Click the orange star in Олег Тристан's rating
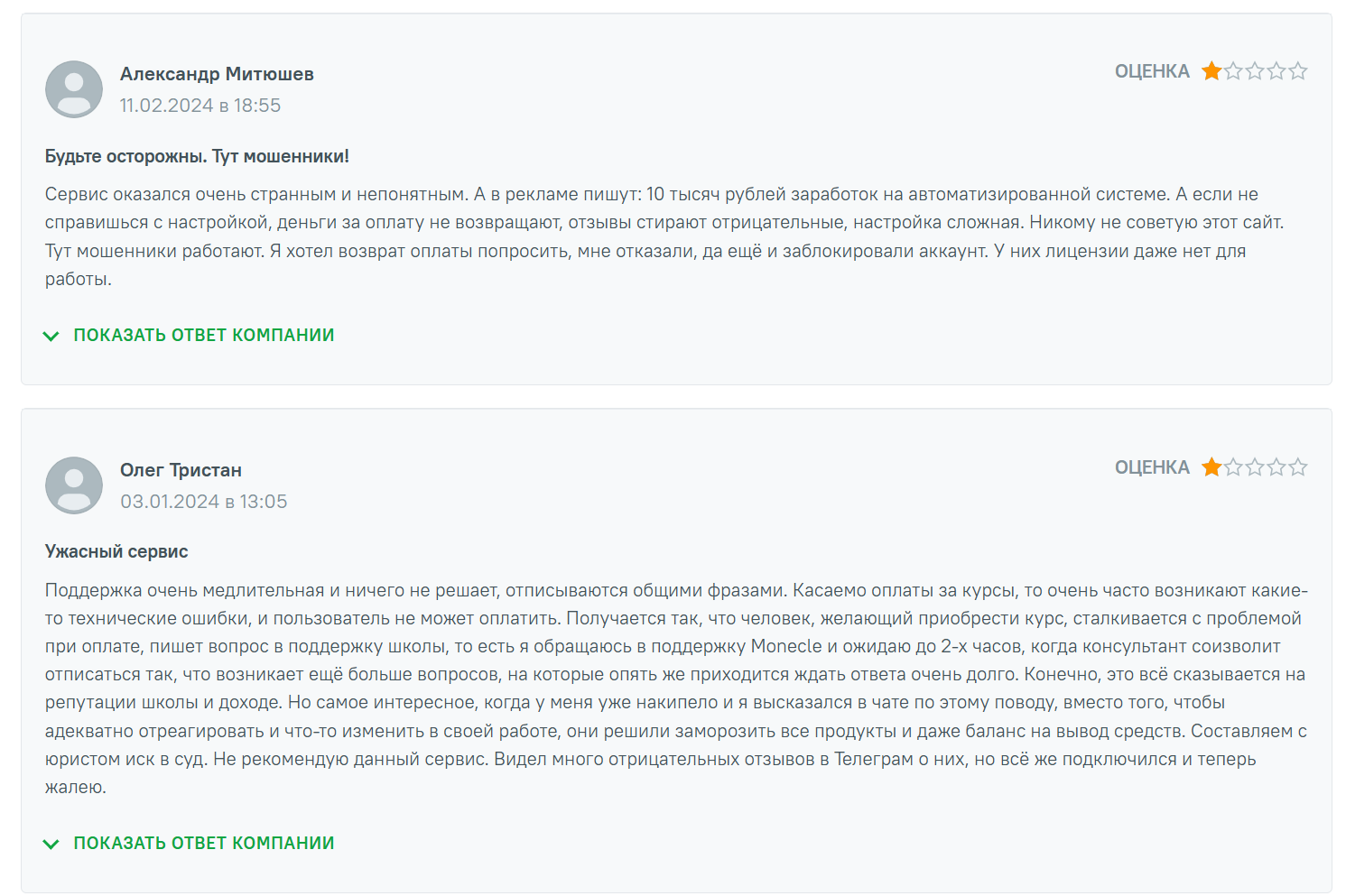 (x=1211, y=467)
